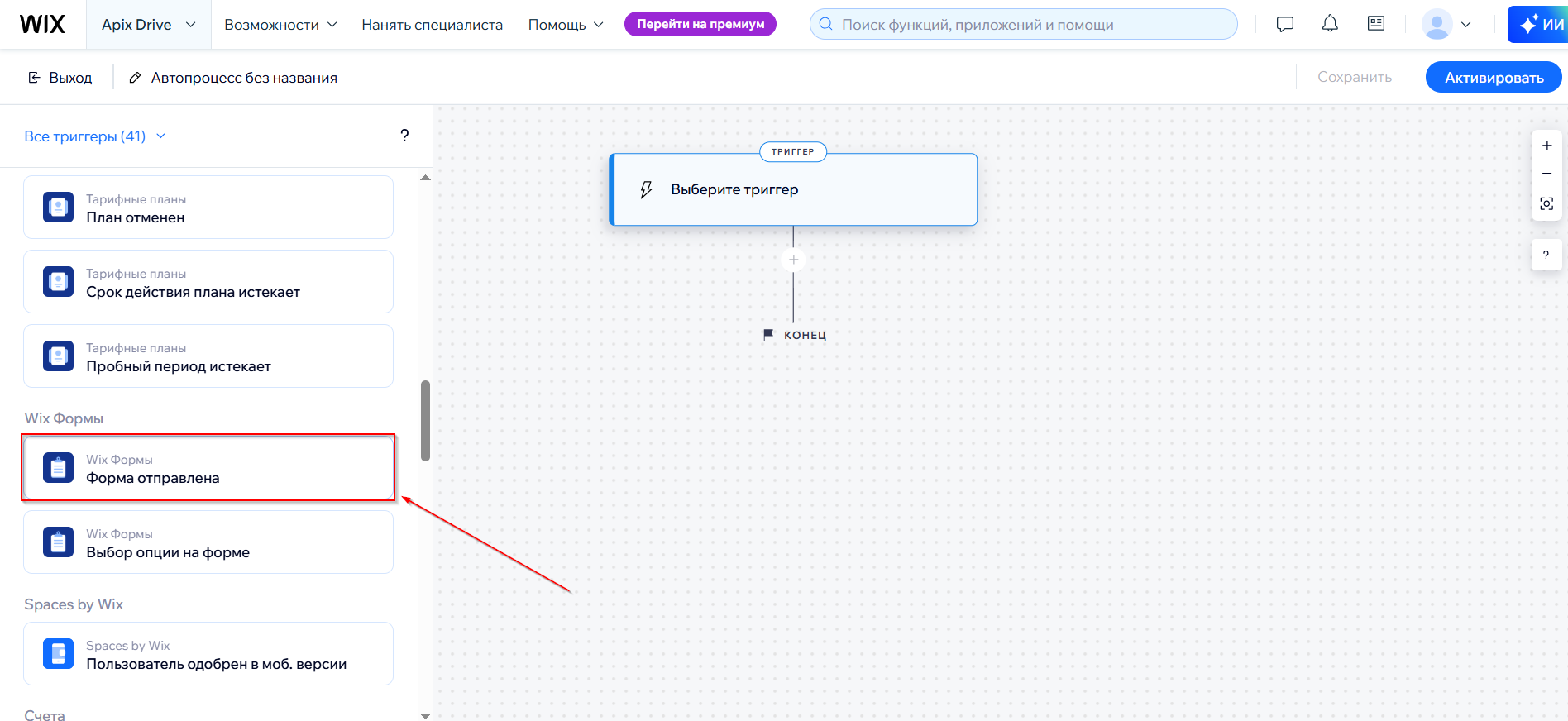Open the notifications bell
This screenshot has width=1568, height=721.
1330,24
